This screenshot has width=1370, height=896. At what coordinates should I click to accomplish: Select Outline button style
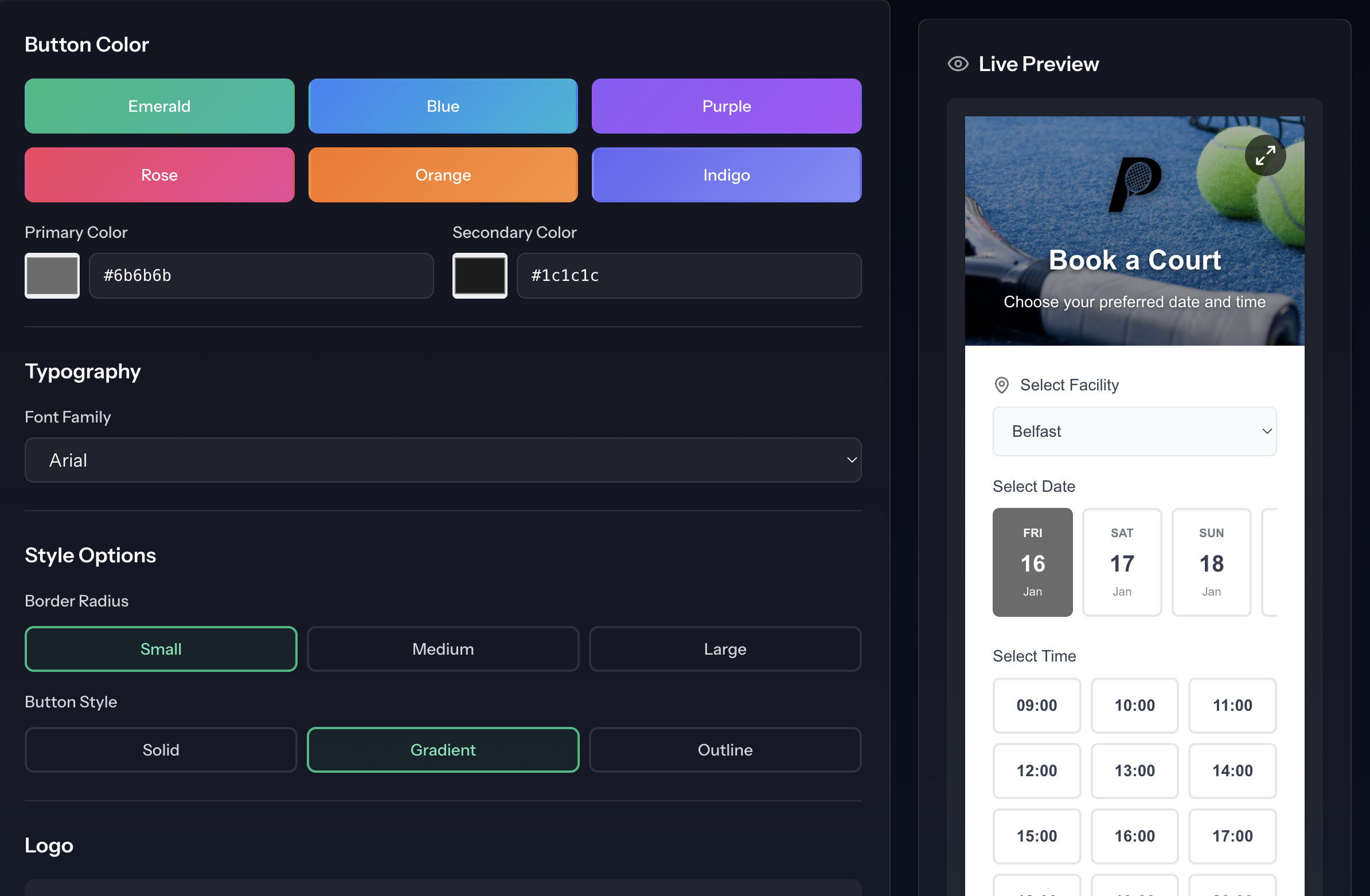(x=725, y=750)
